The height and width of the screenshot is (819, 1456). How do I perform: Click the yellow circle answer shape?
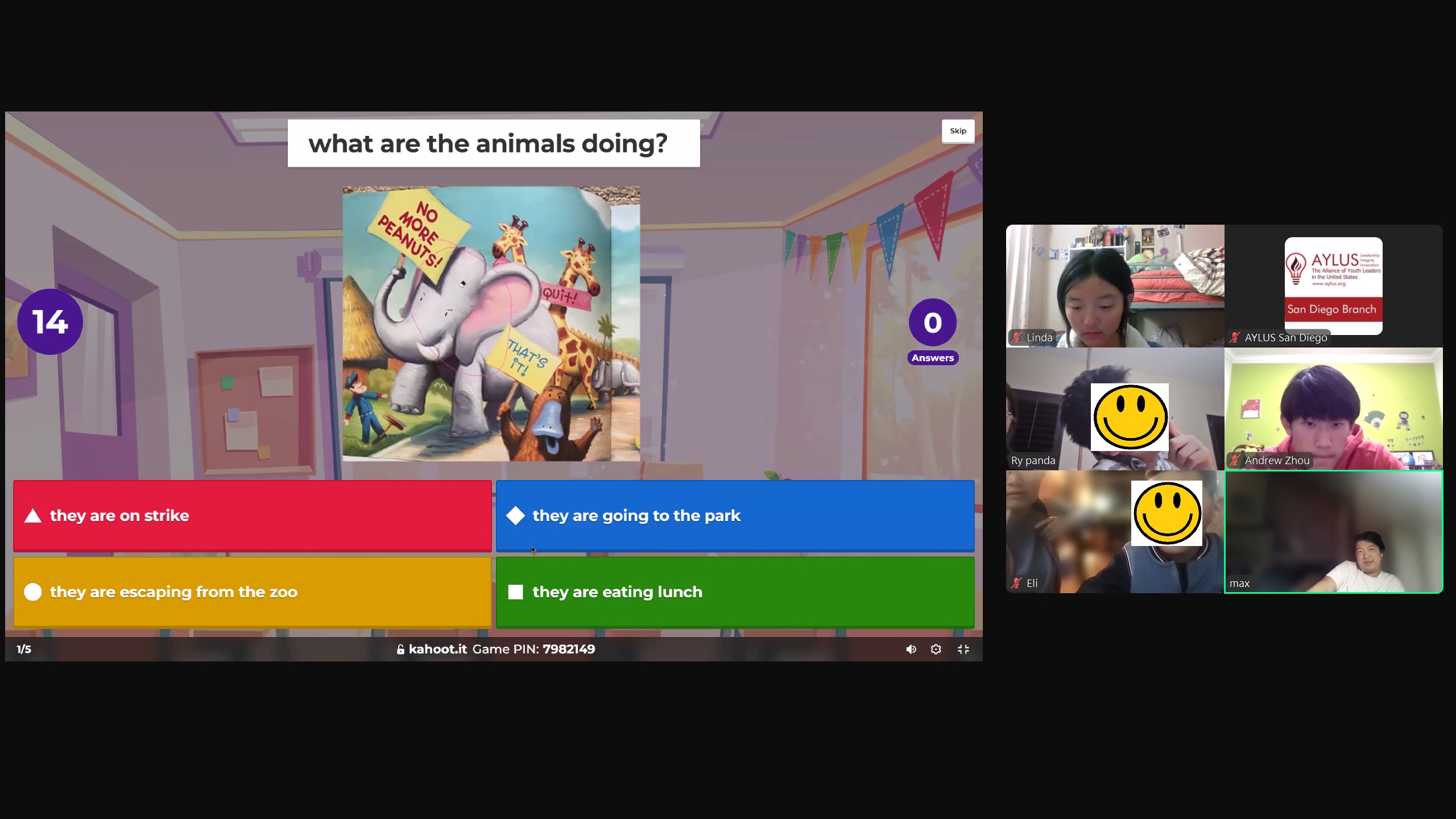pos(33,592)
